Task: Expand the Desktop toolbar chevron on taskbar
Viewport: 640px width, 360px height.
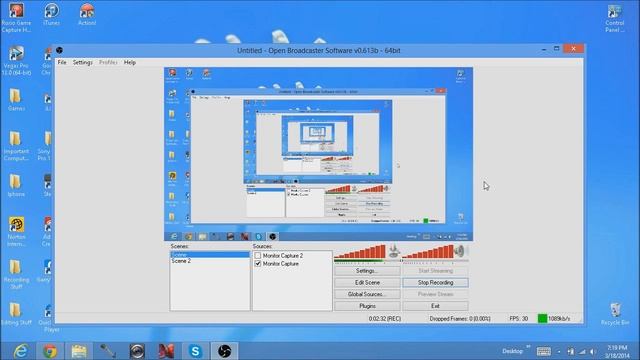Action: [528, 347]
